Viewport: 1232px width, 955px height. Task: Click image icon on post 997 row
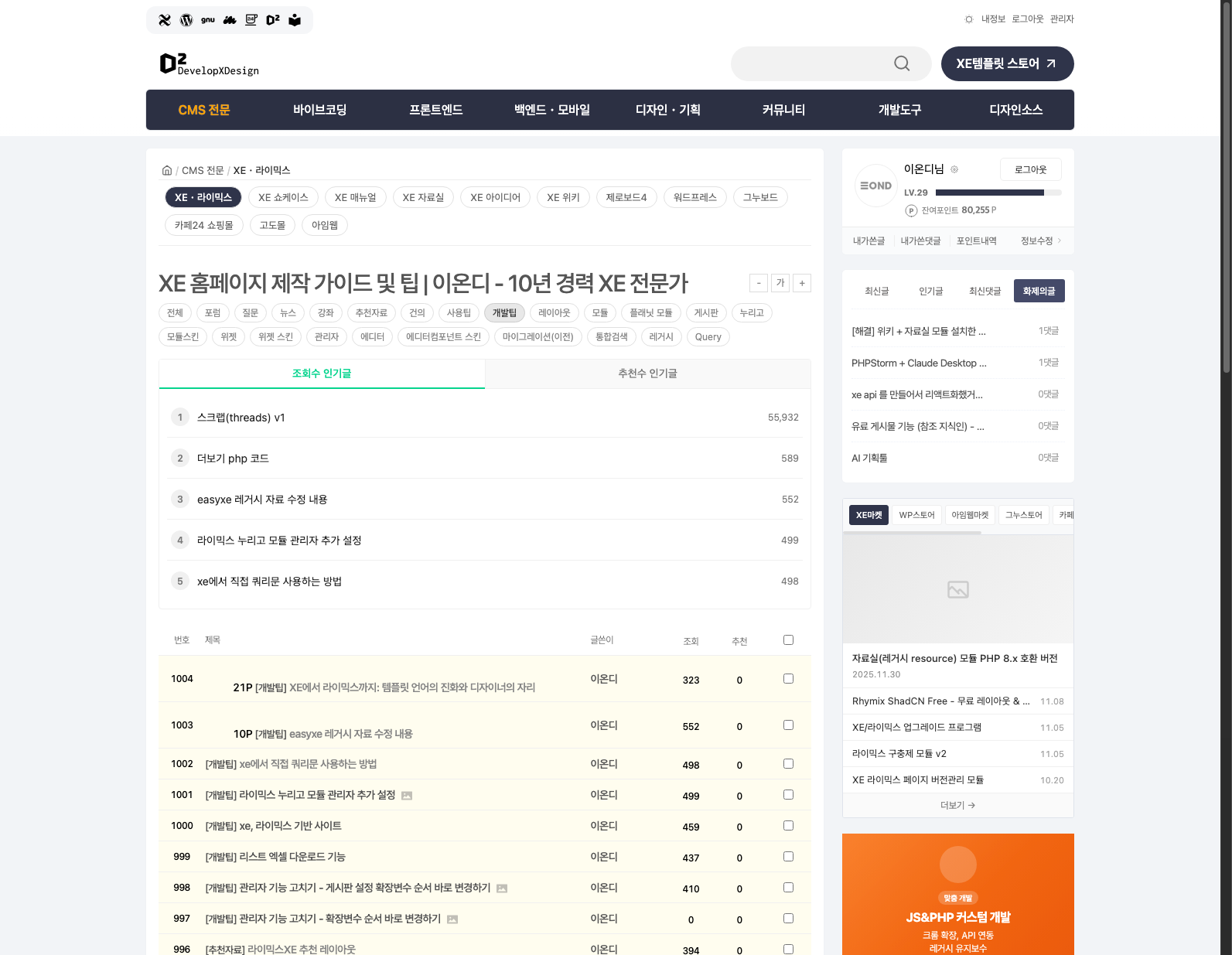click(452, 919)
